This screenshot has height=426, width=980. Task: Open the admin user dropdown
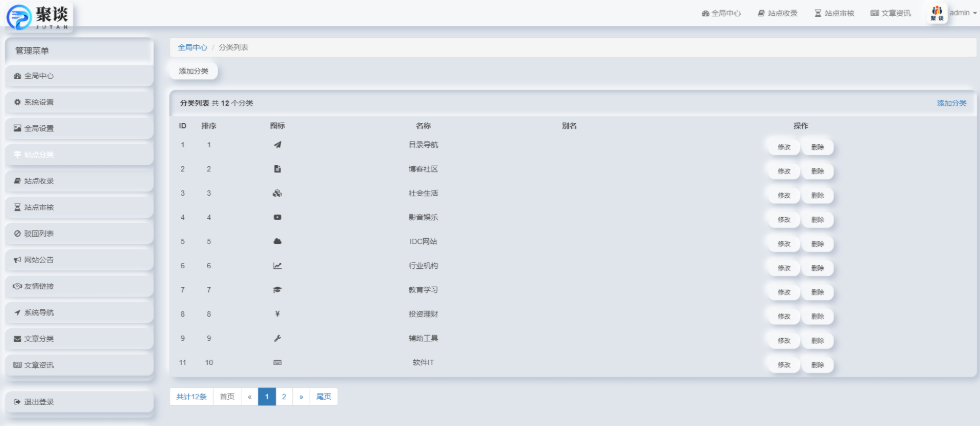tap(962, 13)
